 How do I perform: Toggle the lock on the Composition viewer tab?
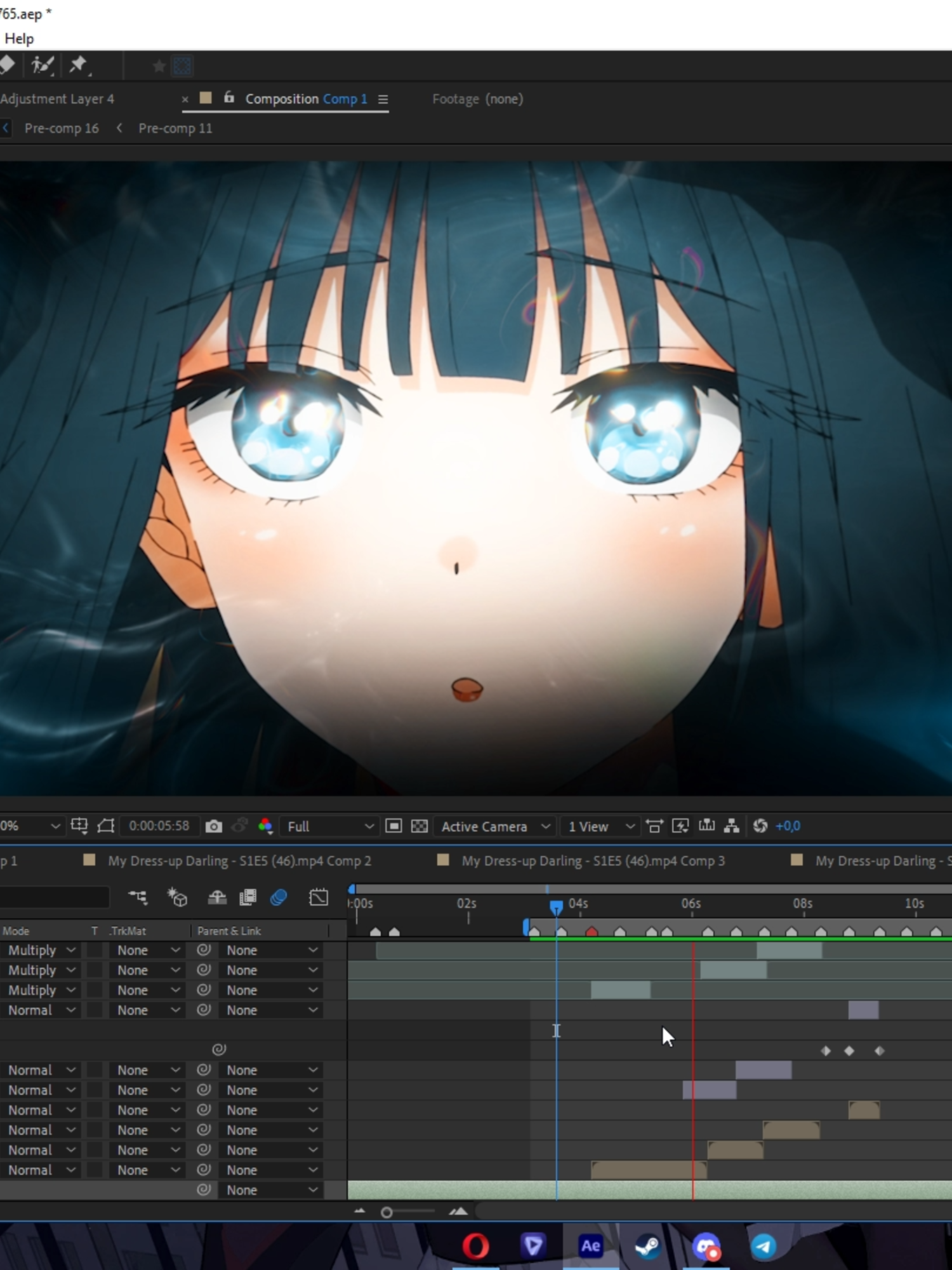(x=229, y=98)
